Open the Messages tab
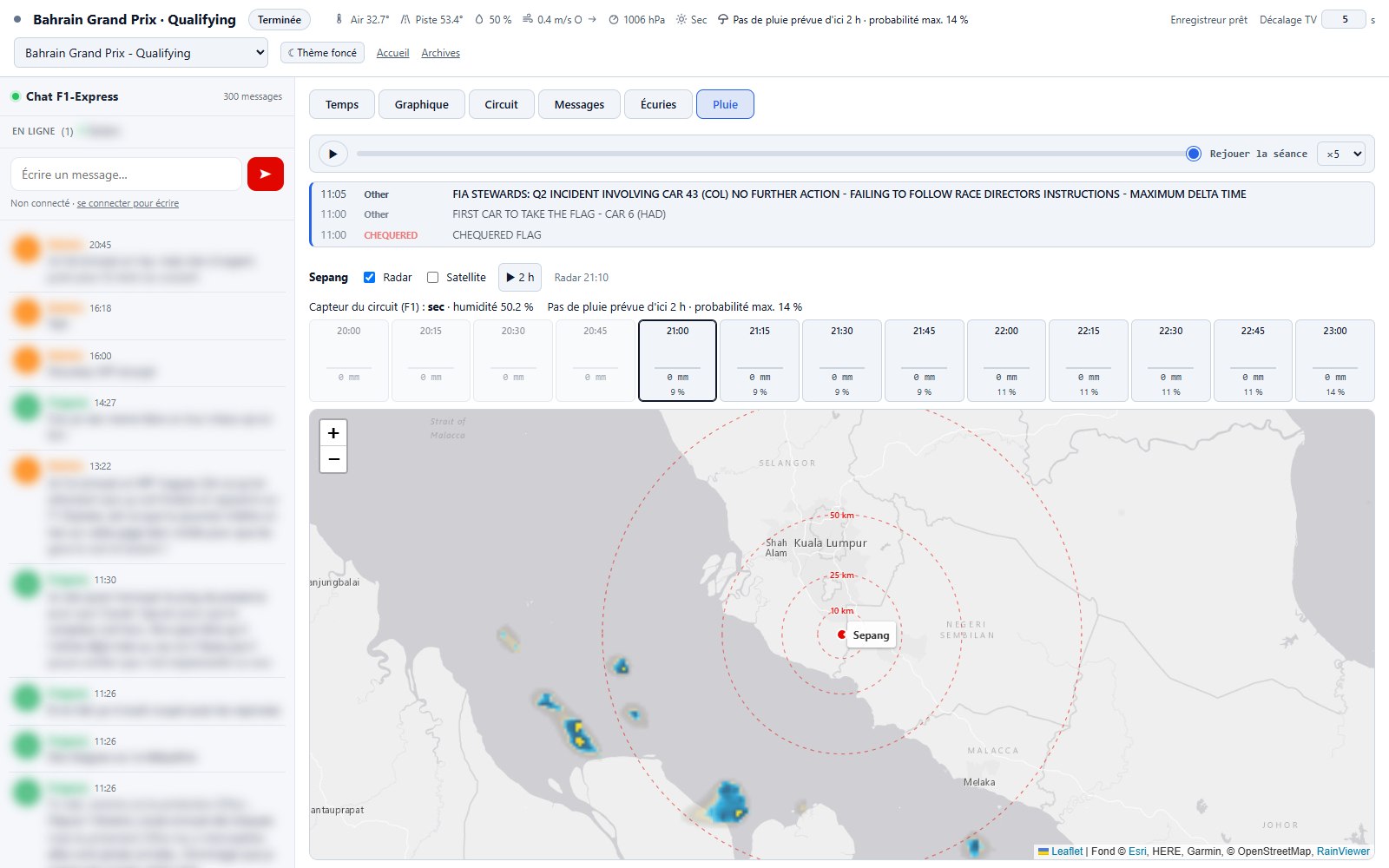 [579, 104]
